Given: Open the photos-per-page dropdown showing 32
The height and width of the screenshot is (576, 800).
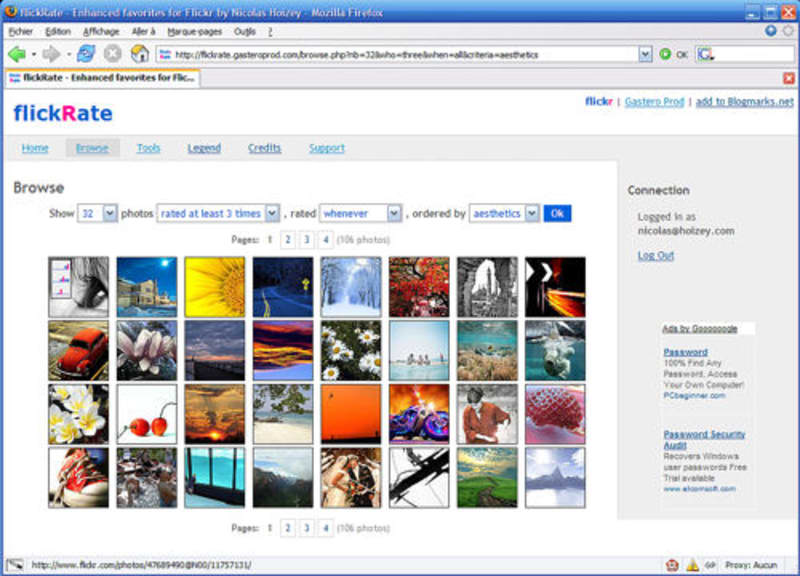Looking at the screenshot, I should tap(97, 213).
